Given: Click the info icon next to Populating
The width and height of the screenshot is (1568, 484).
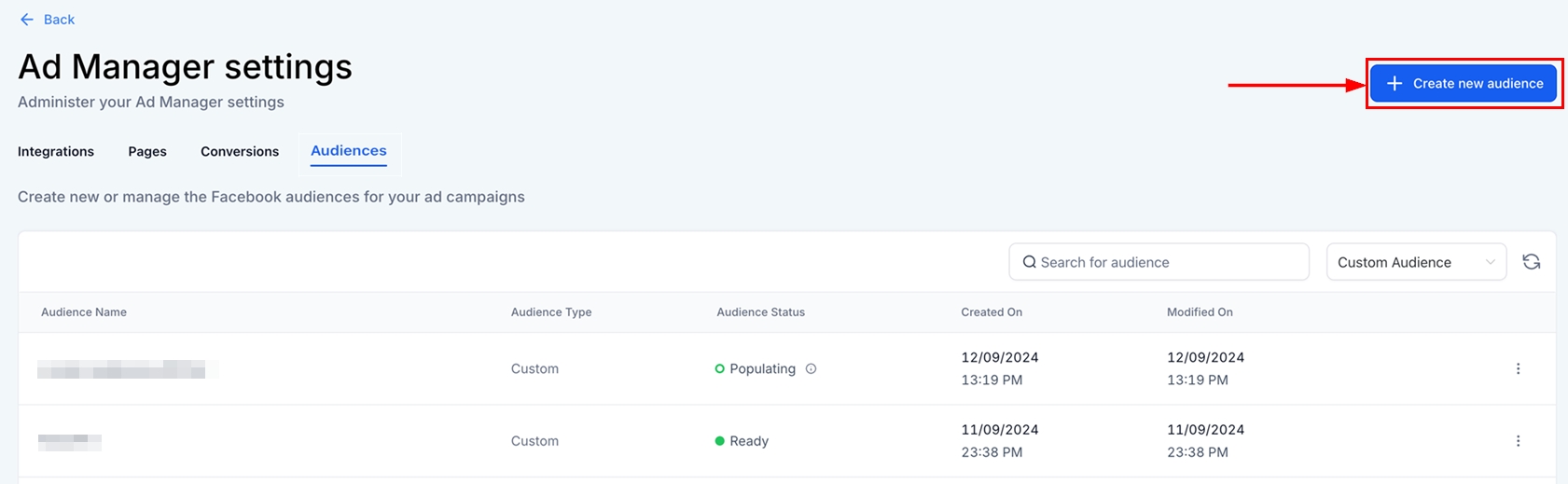Looking at the screenshot, I should [811, 369].
